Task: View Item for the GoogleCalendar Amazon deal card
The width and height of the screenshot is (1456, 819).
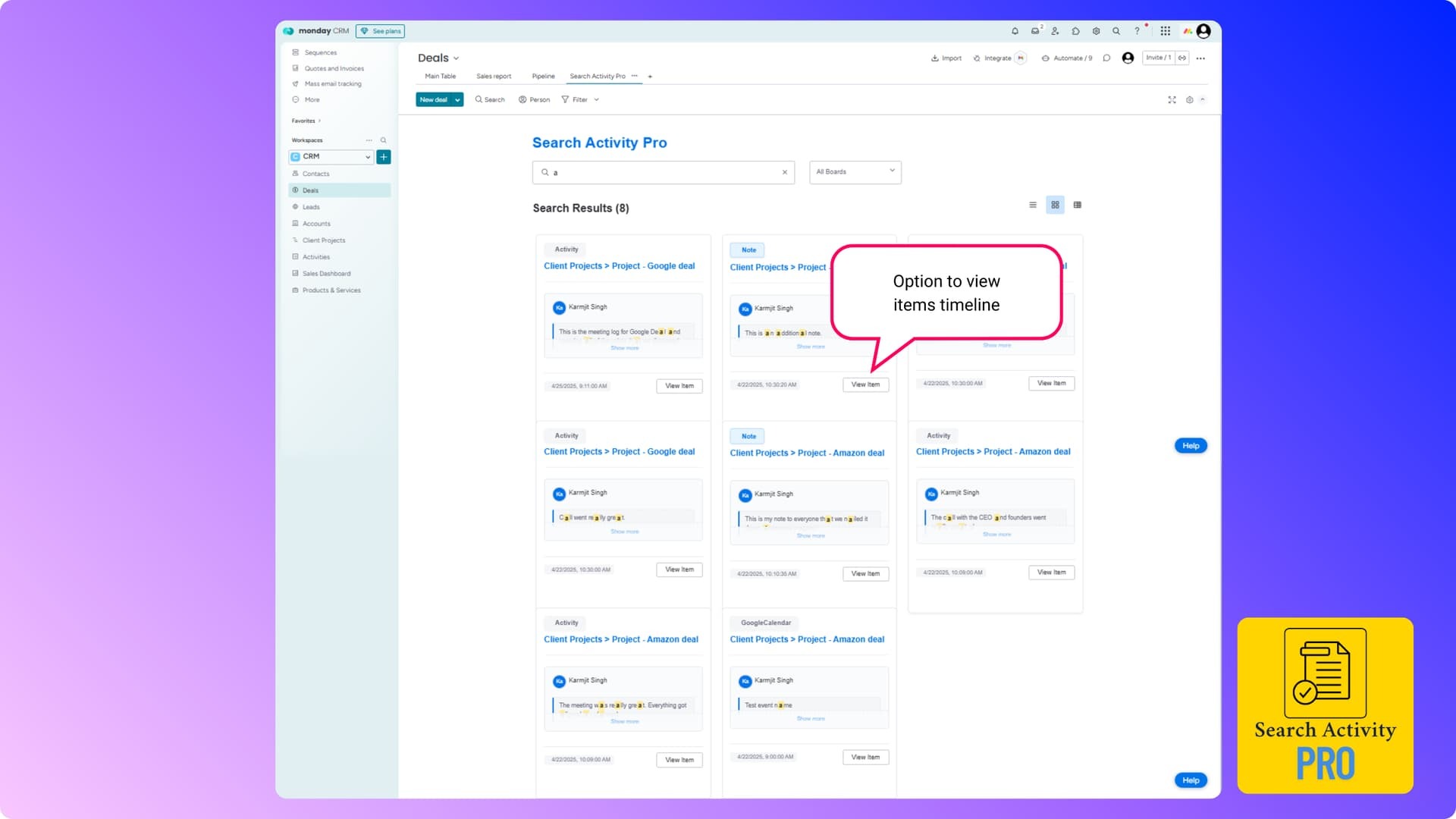Action: coord(865,757)
